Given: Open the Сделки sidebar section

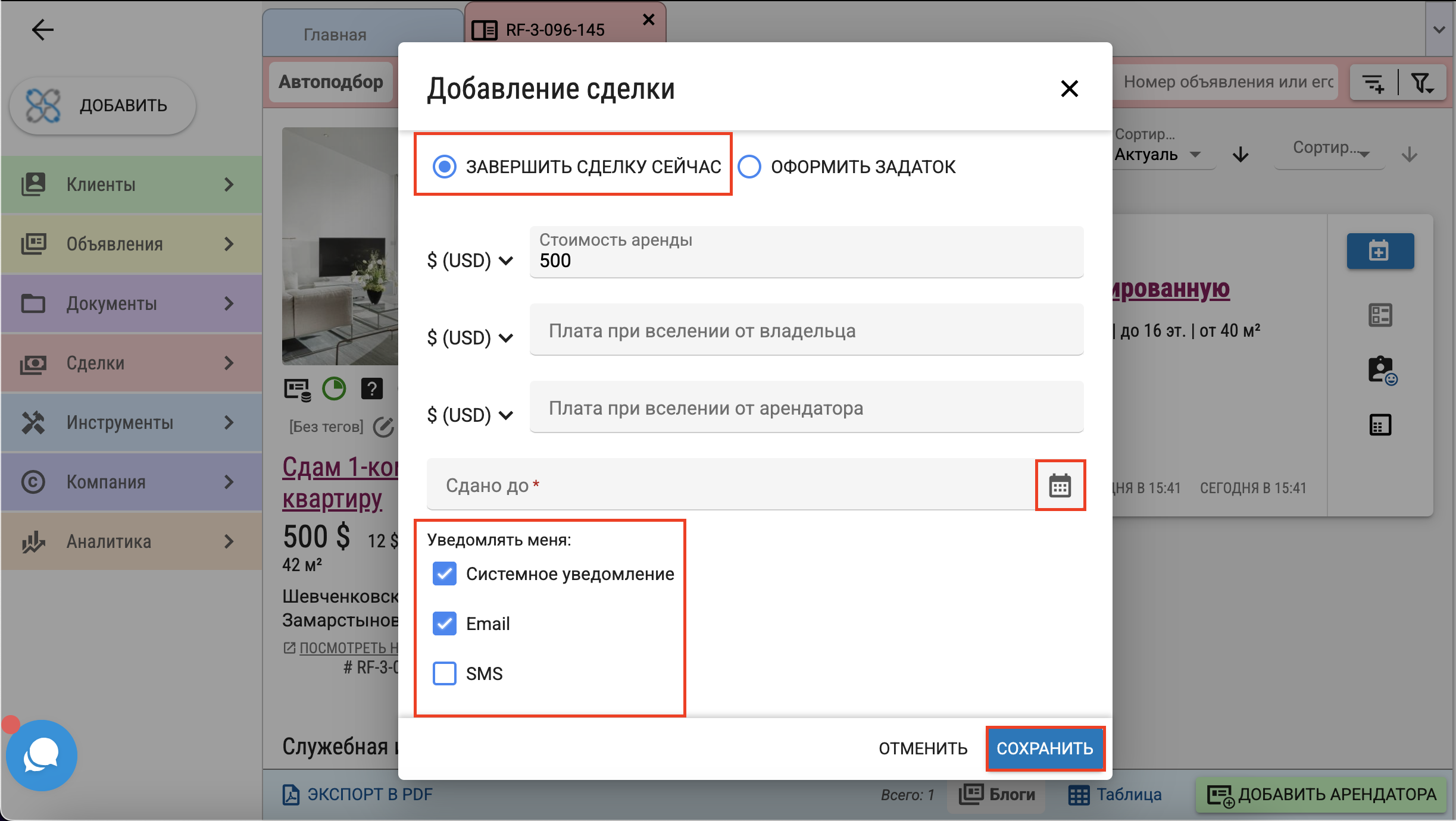Looking at the screenshot, I should point(132,363).
